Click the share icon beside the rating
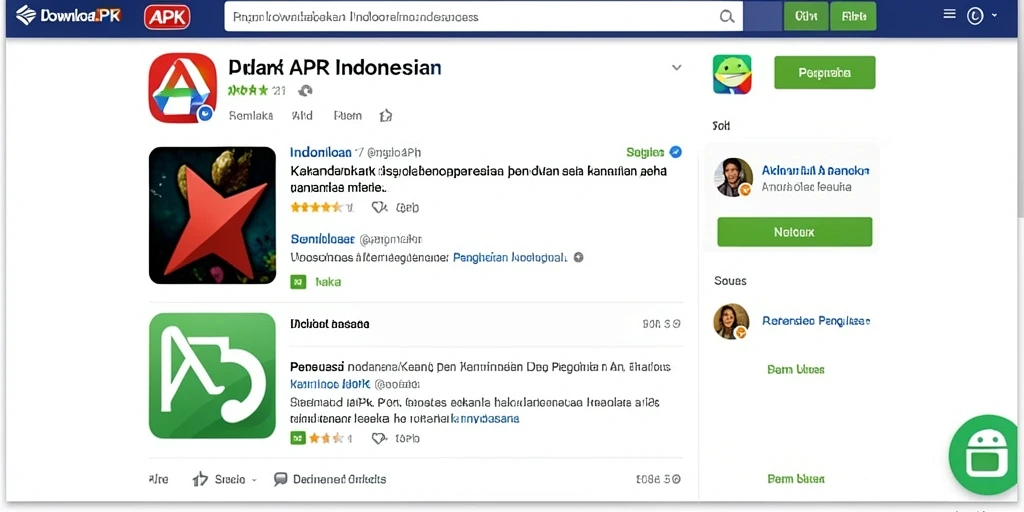This screenshot has width=1024, height=512. [305, 91]
